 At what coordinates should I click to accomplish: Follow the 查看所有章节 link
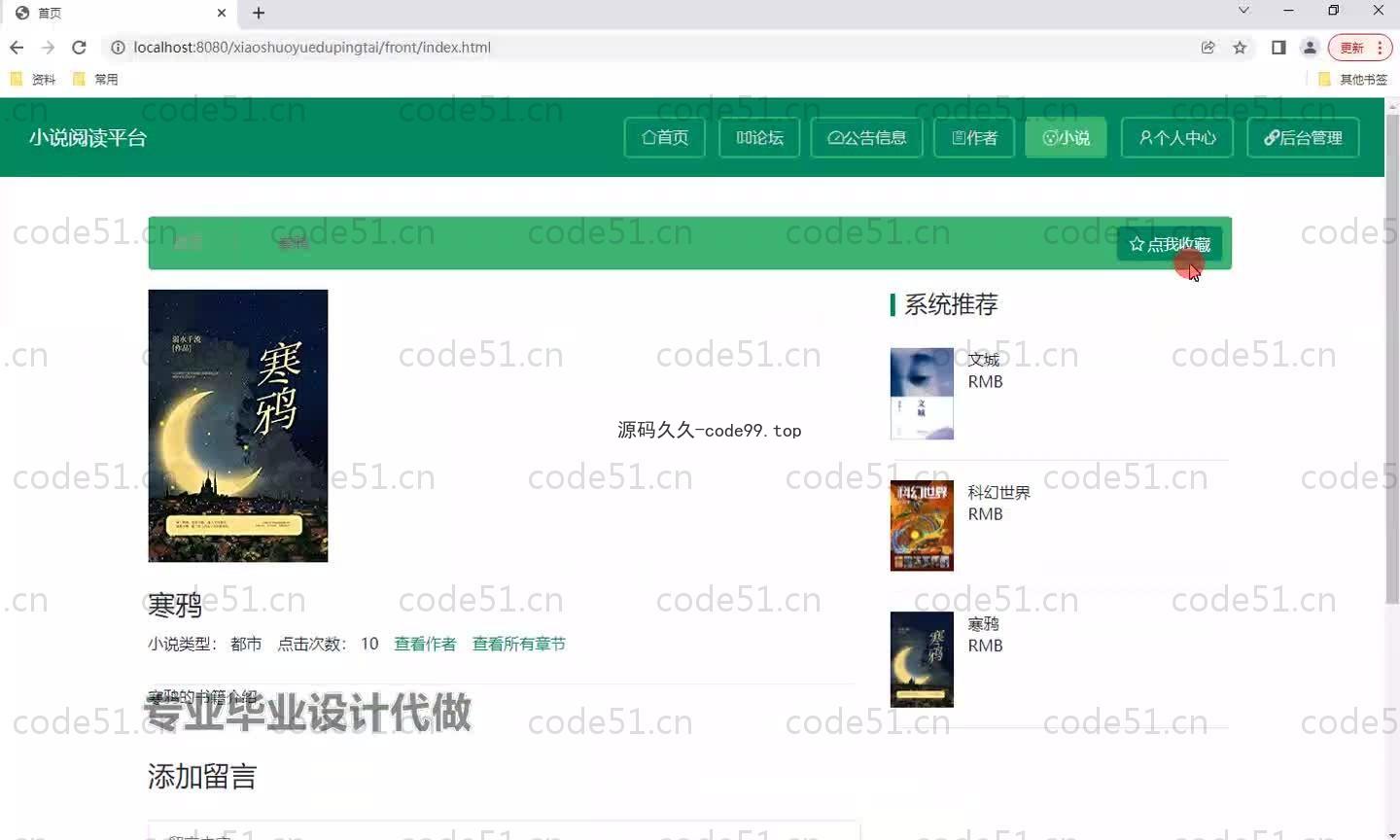[519, 644]
